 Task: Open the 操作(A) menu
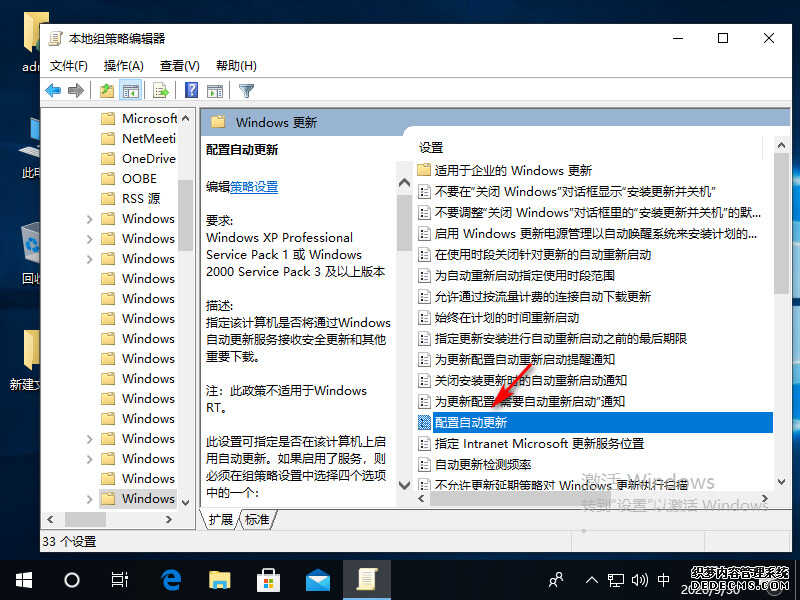[x=123, y=66]
